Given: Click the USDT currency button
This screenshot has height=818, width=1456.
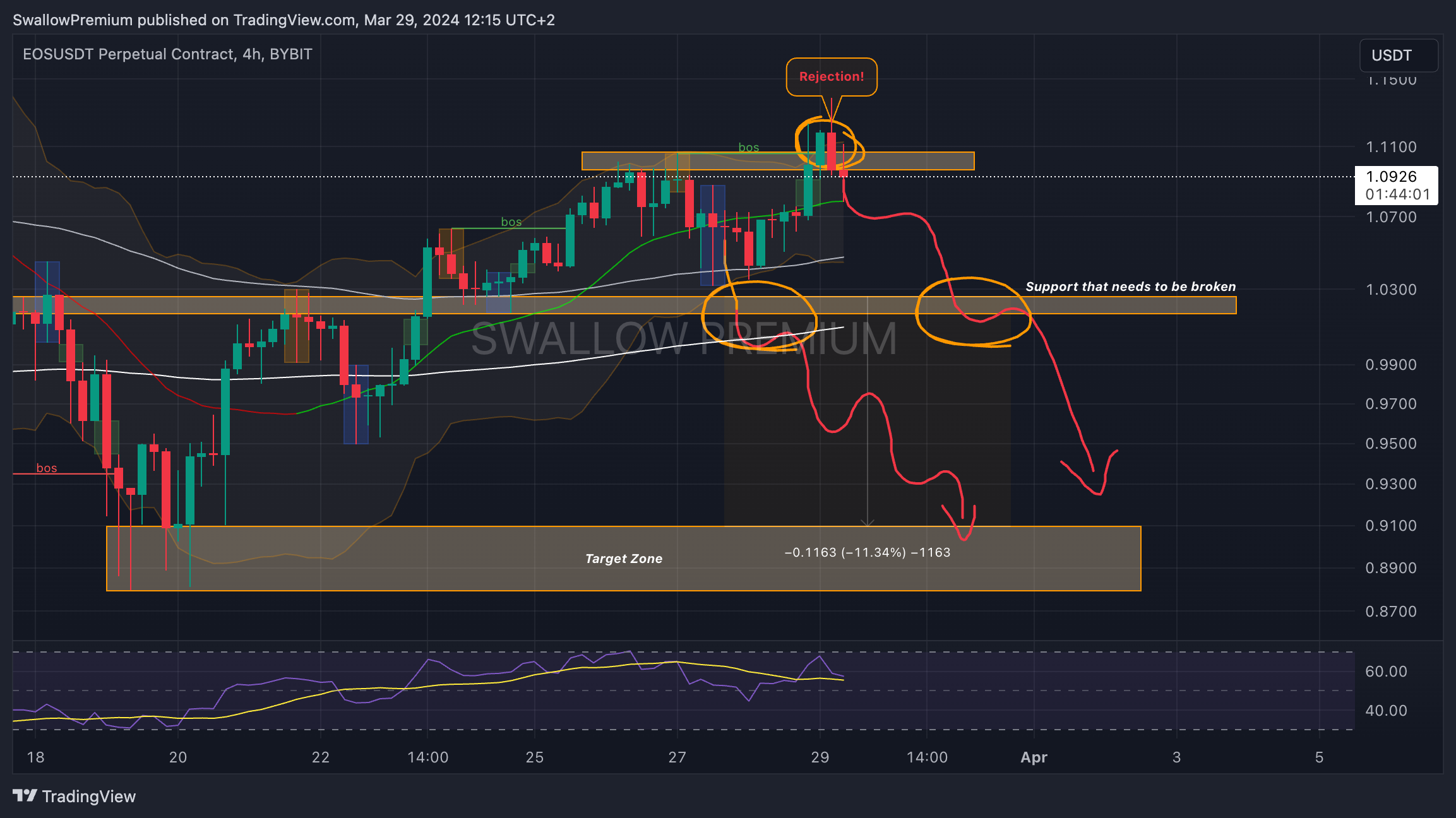Looking at the screenshot, I should (1399, 56).
